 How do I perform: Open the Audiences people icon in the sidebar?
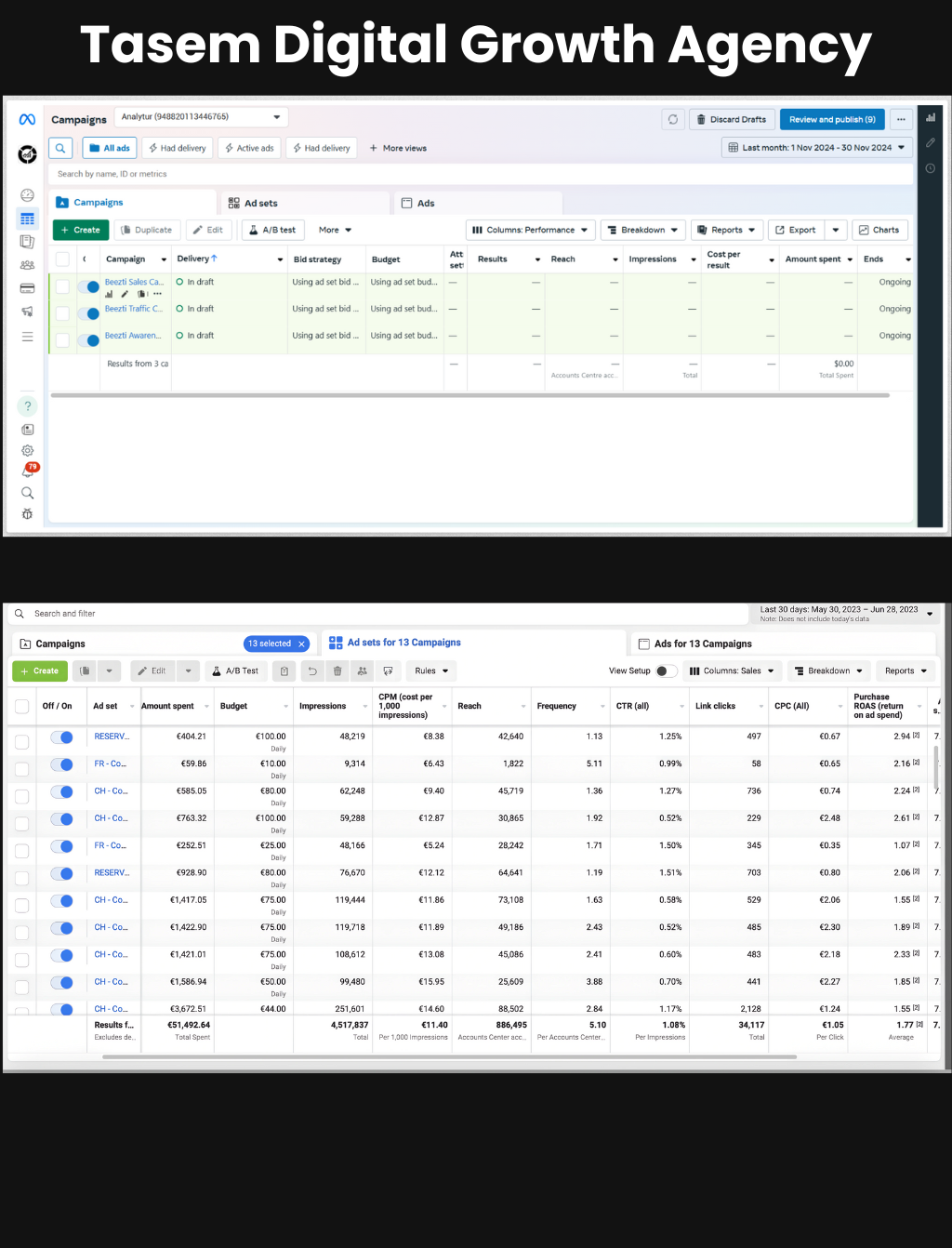(27, 265)
